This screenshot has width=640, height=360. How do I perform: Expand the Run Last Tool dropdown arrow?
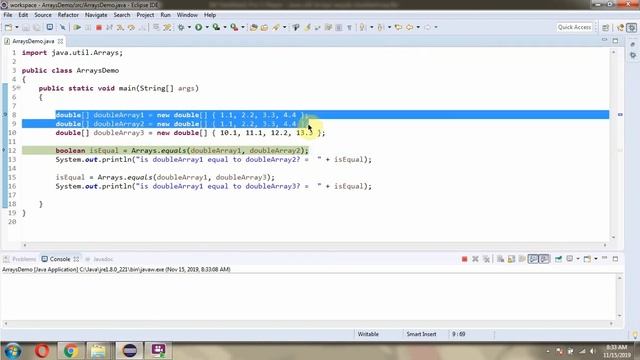click(243, 27)
